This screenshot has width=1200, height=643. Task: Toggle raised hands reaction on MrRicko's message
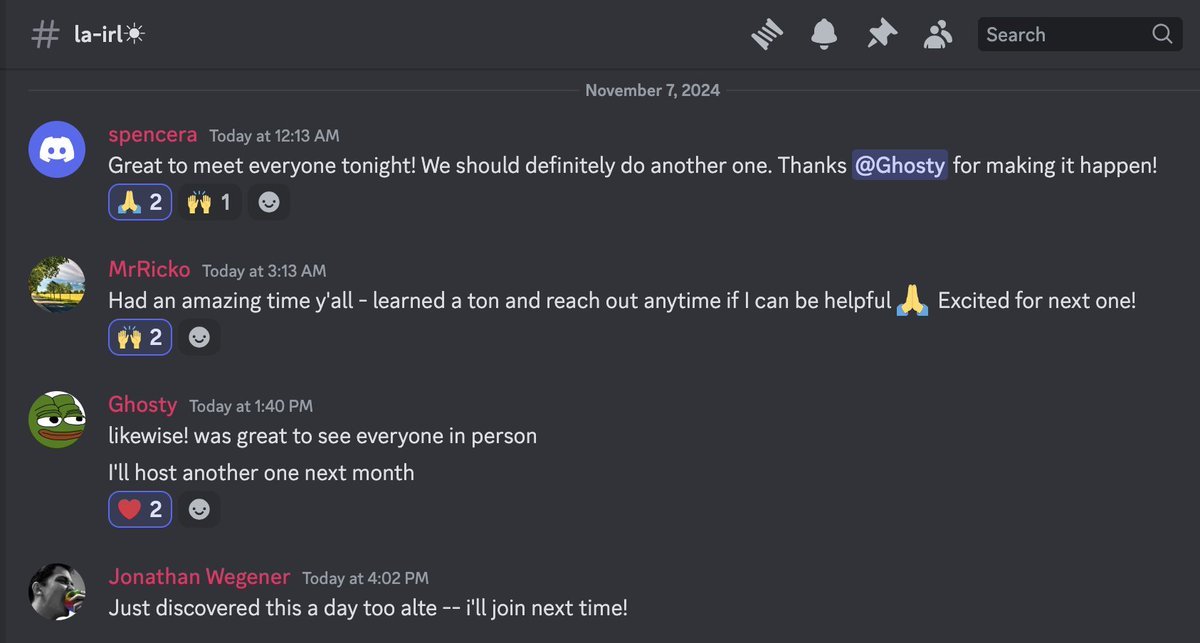[x=140, y=338]
